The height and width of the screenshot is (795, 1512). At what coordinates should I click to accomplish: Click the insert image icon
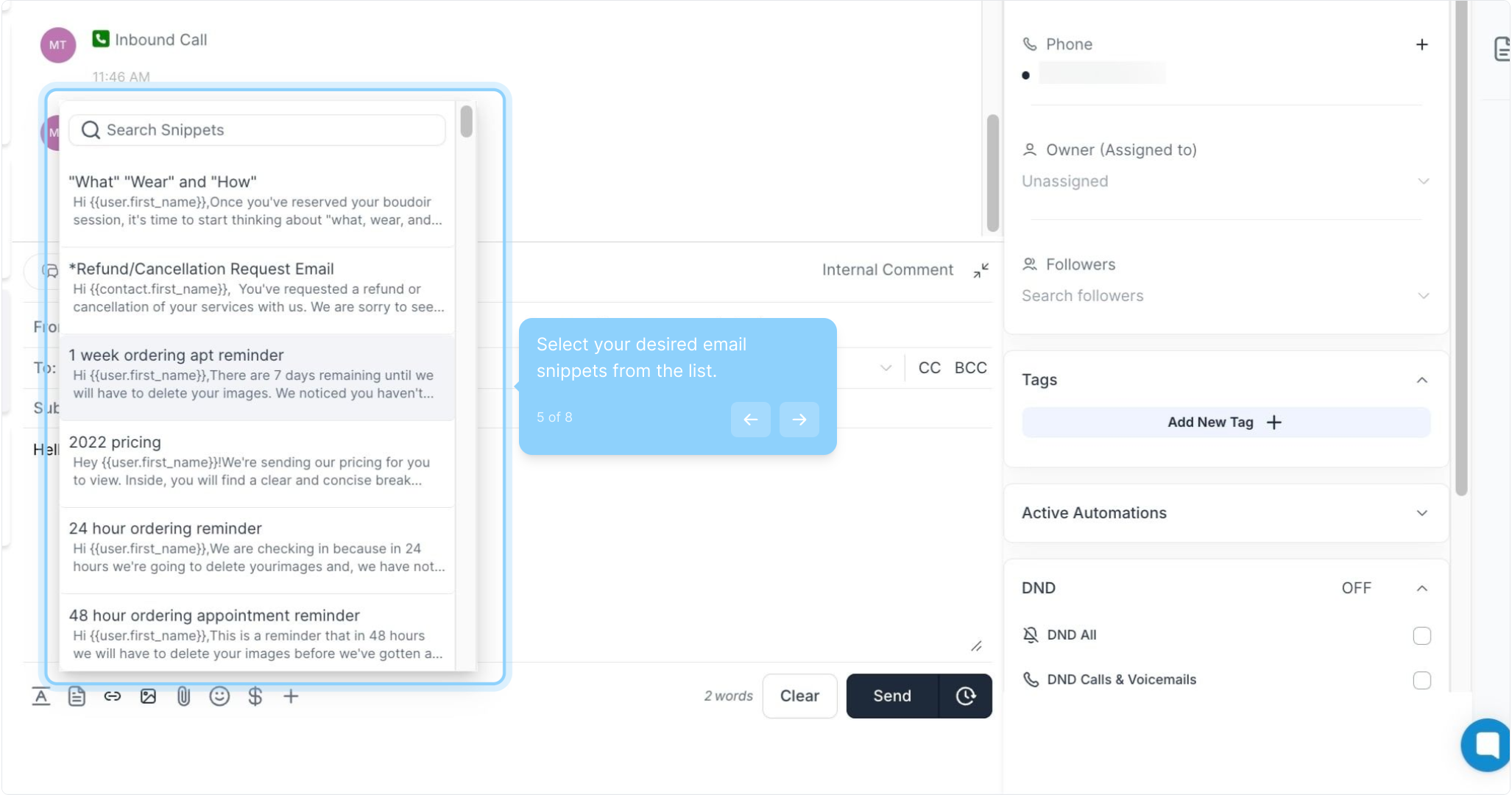pos(148,696)
